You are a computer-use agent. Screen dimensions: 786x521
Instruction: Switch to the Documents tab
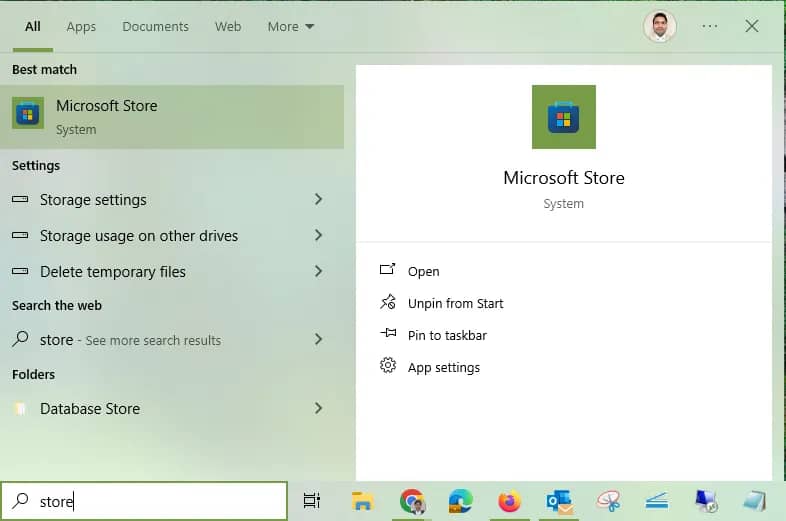(155, 27)
